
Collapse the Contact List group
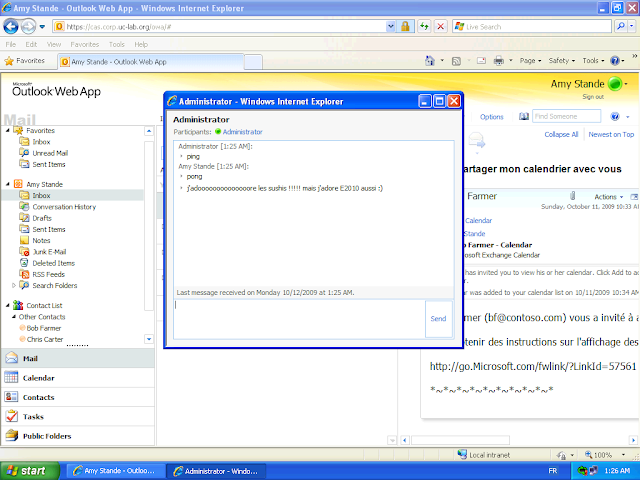(8, 305)
